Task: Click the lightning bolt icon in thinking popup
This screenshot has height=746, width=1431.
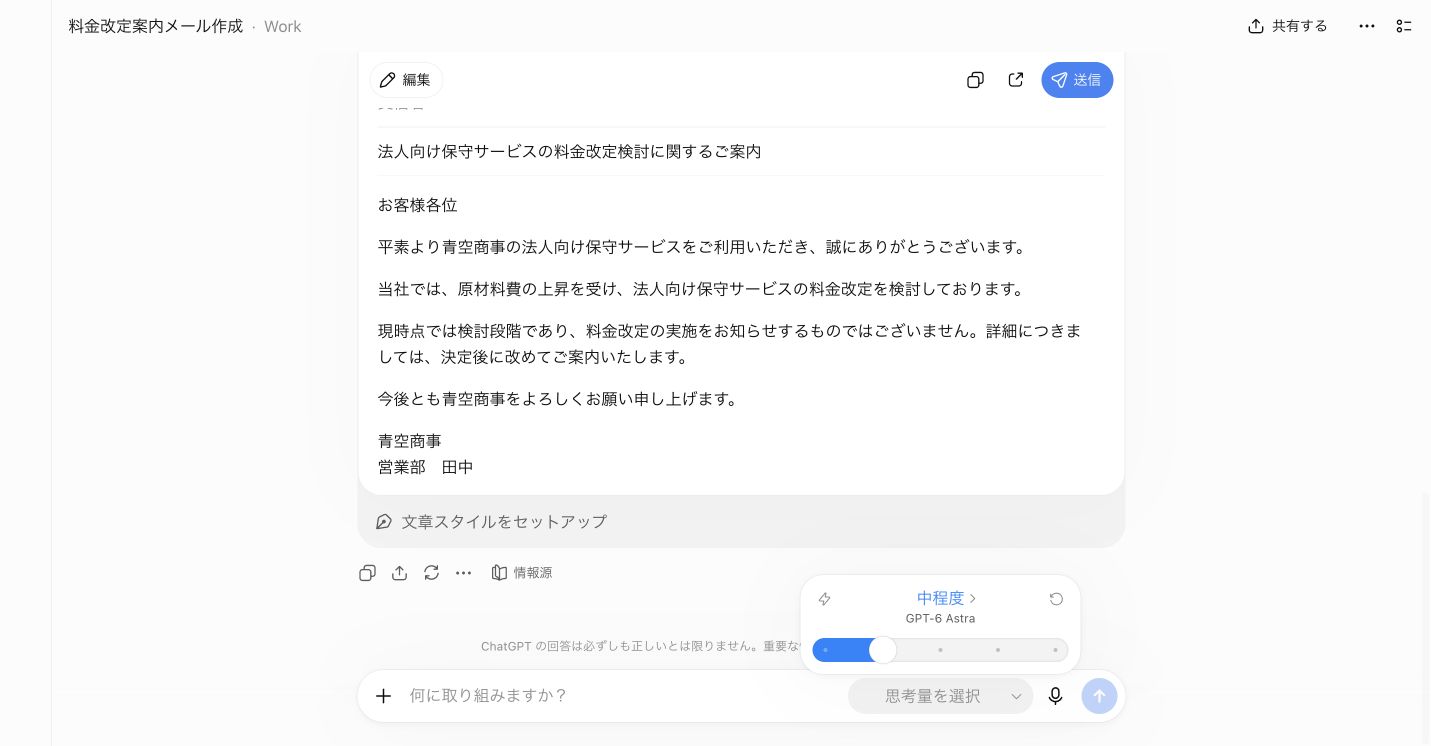Action: coord(824,599)
